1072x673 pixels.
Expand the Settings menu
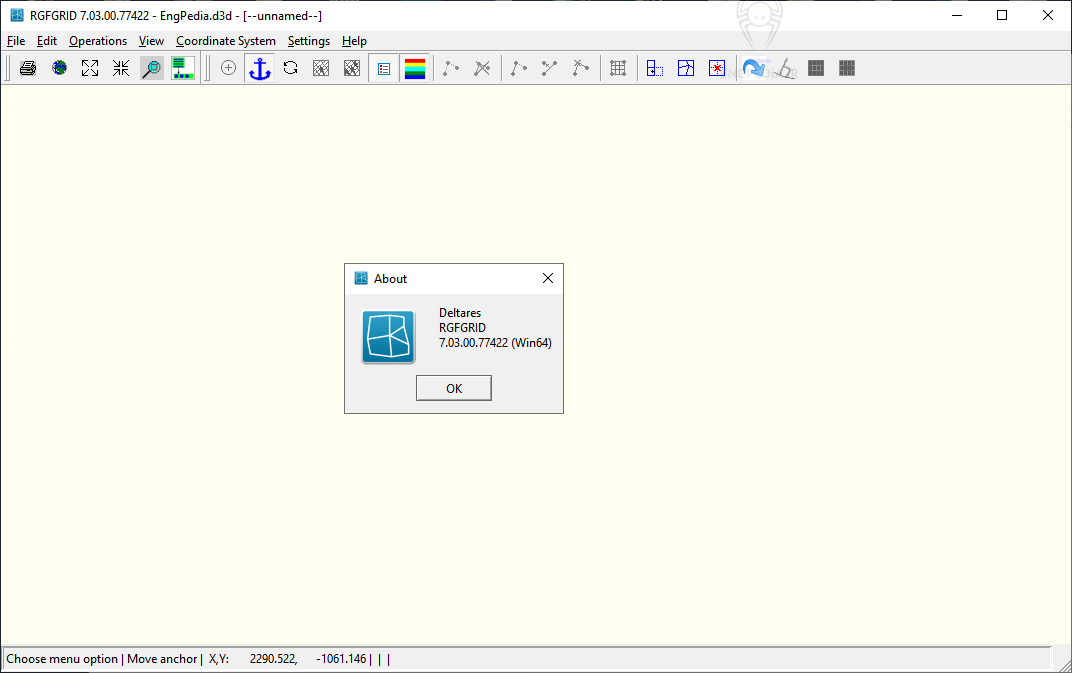coord(309,41)
